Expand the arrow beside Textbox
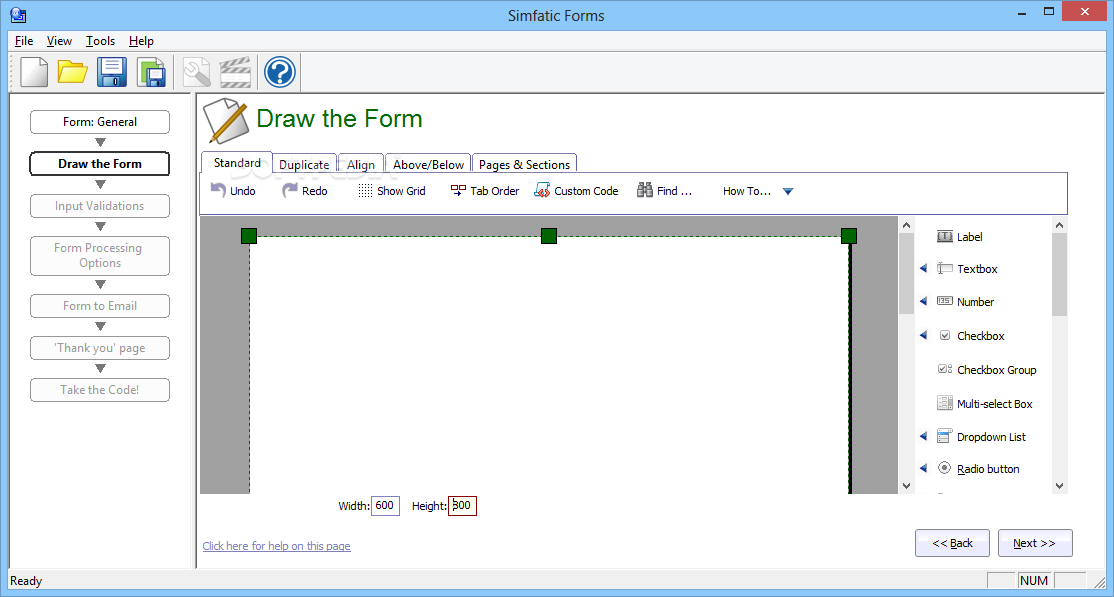The image size is (1114, 597). coord(924,269)
